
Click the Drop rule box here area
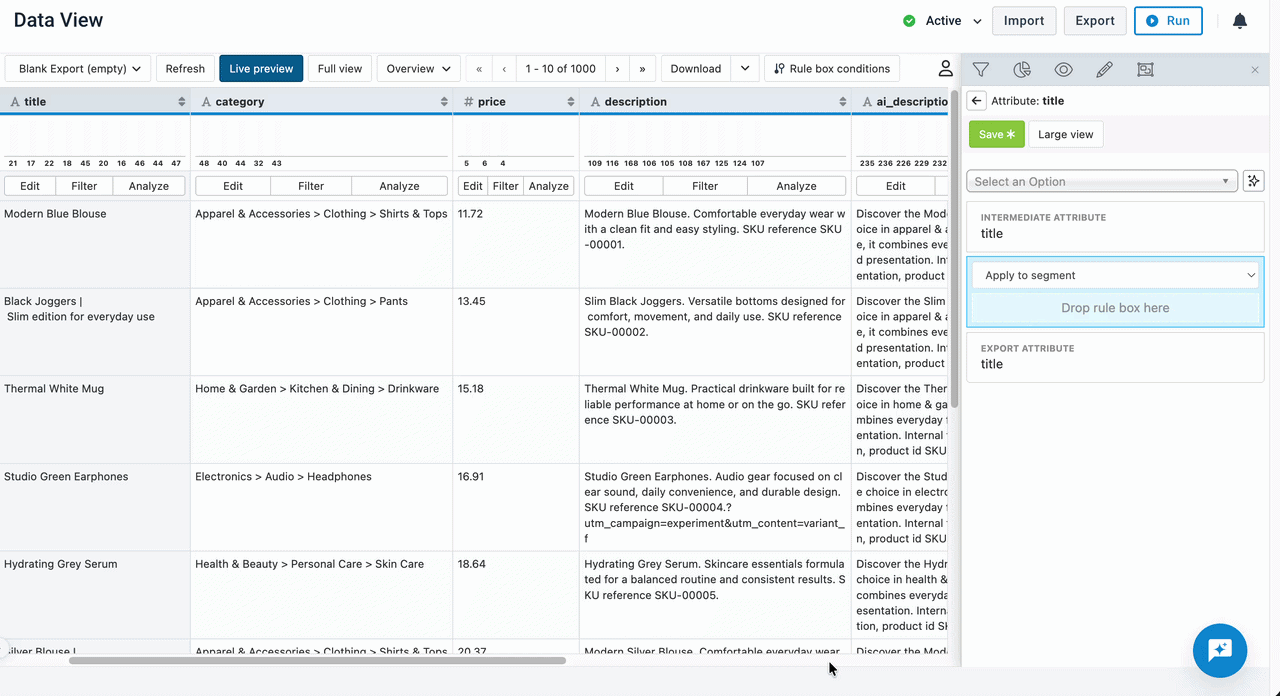pyautogui.click(x=1115, y=308)
